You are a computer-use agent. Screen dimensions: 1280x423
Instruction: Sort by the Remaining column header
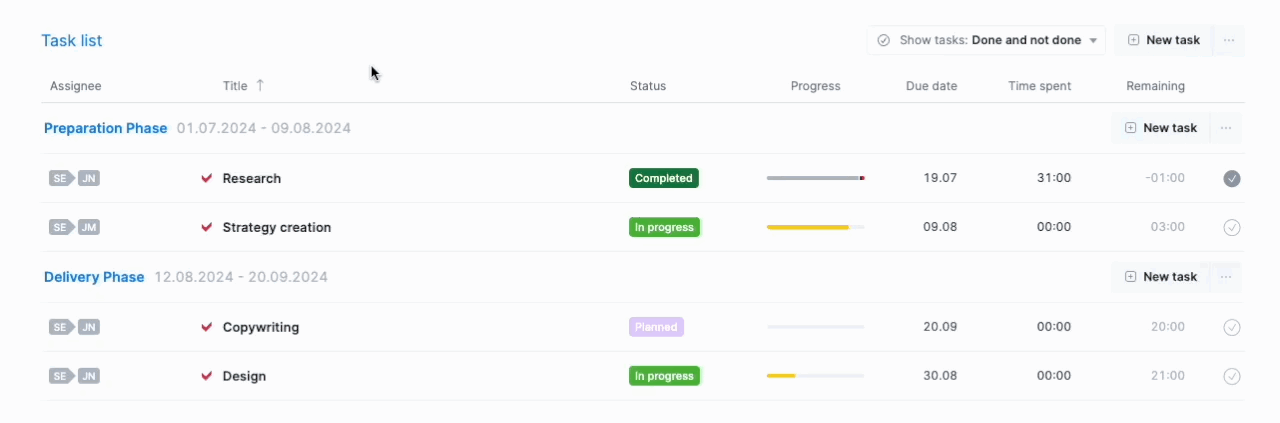coord(1155,86)
